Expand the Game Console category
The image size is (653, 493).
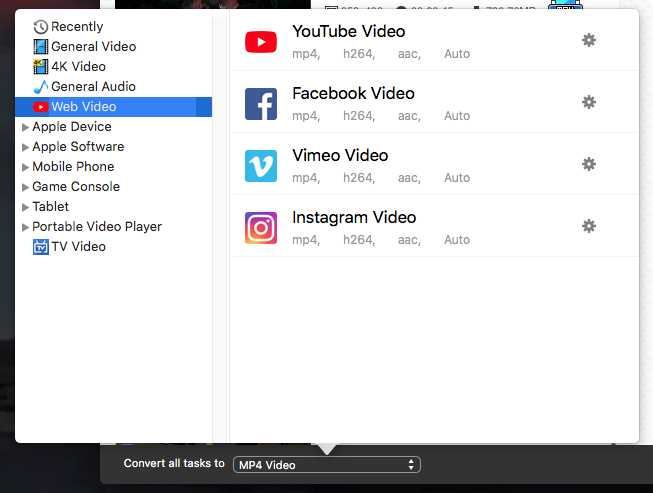pyautogui.click(x=25, y=187)
